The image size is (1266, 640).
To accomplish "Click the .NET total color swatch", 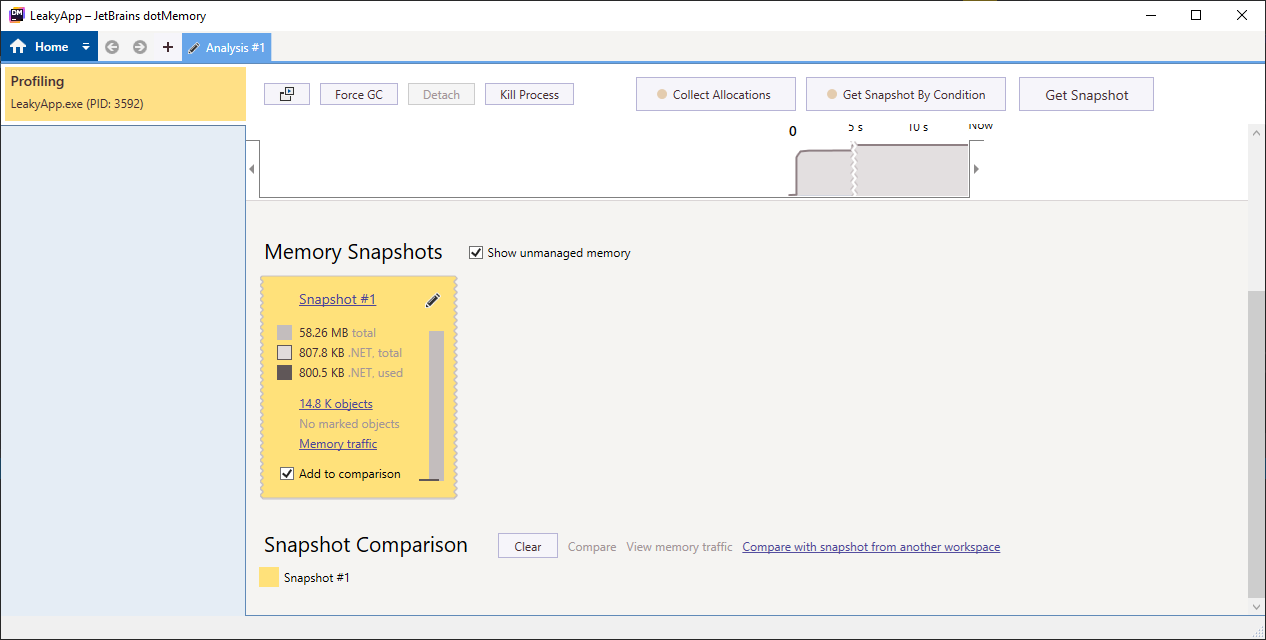I will (284, 352).
